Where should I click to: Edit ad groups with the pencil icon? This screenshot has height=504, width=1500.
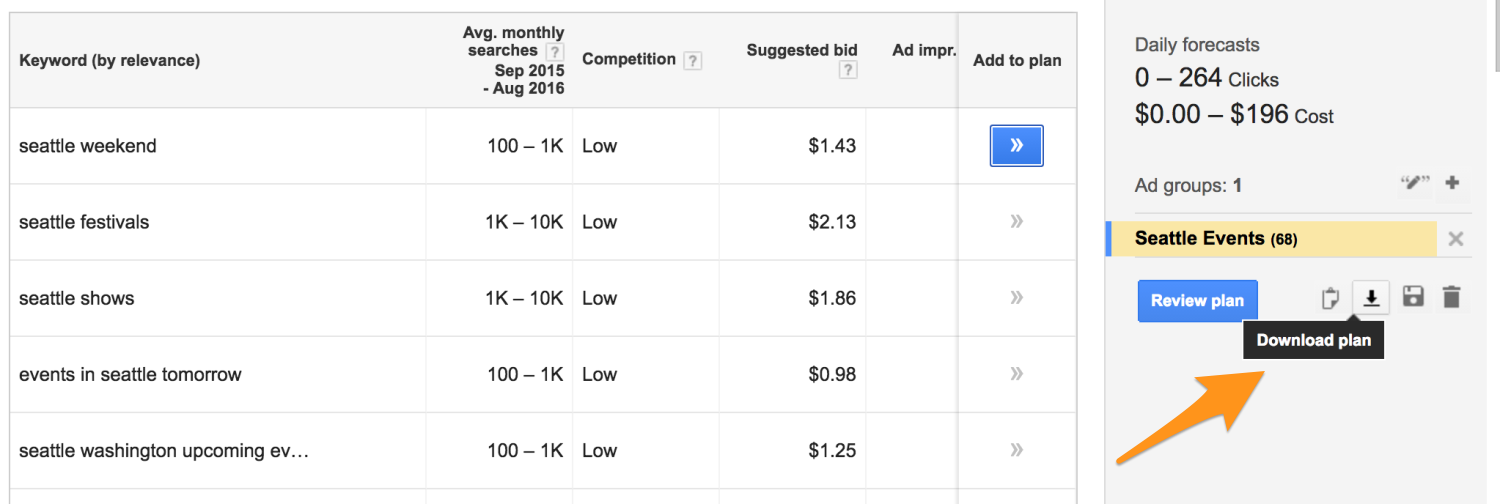pyautogui.click(x=1415, y=184)
